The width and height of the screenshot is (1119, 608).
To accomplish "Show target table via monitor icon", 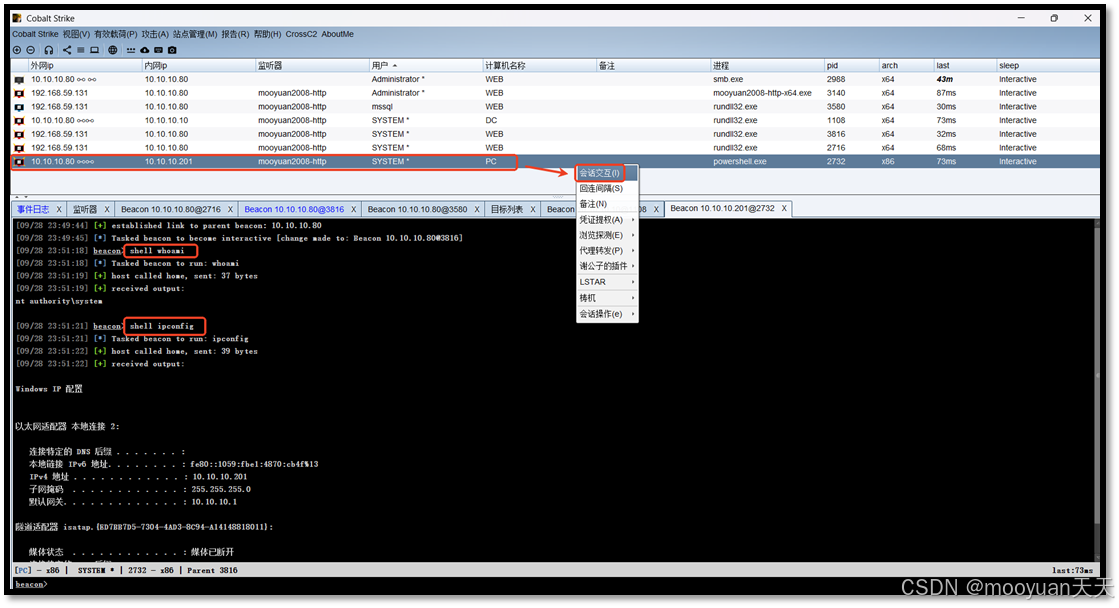I will (x=94, y=50).
